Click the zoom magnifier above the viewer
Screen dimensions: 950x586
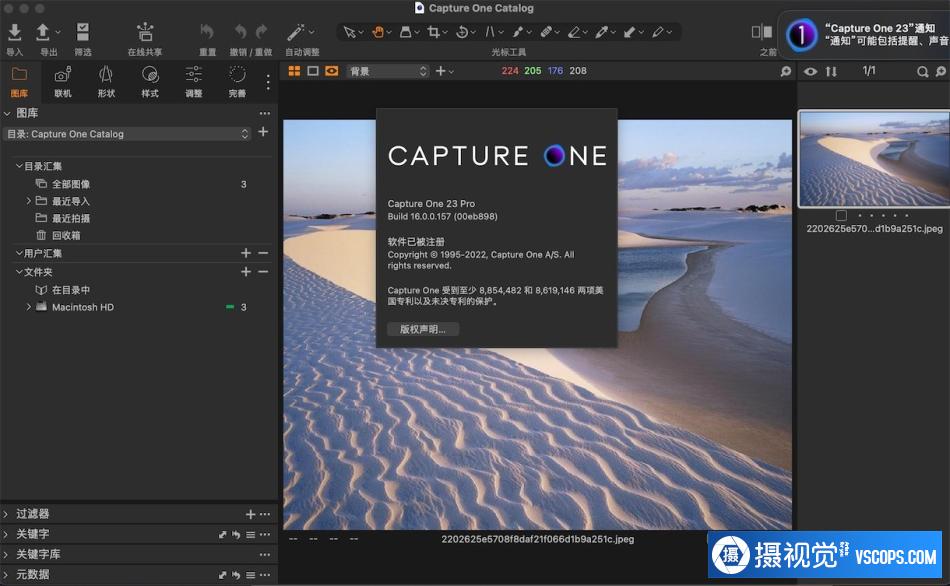[786, 72]
